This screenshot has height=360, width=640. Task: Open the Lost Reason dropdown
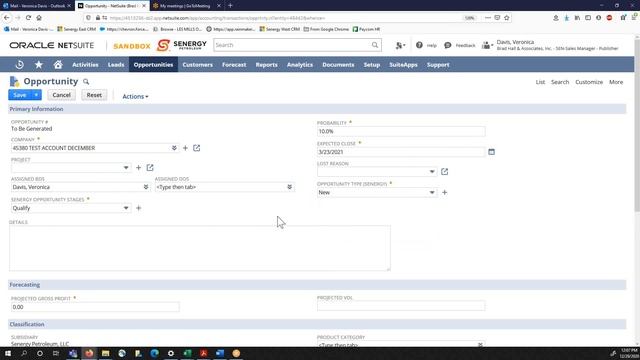[x=432, y=171]
